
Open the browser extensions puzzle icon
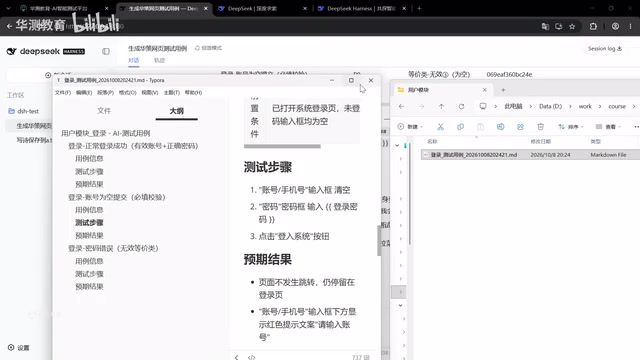click(x=593, y=26)
